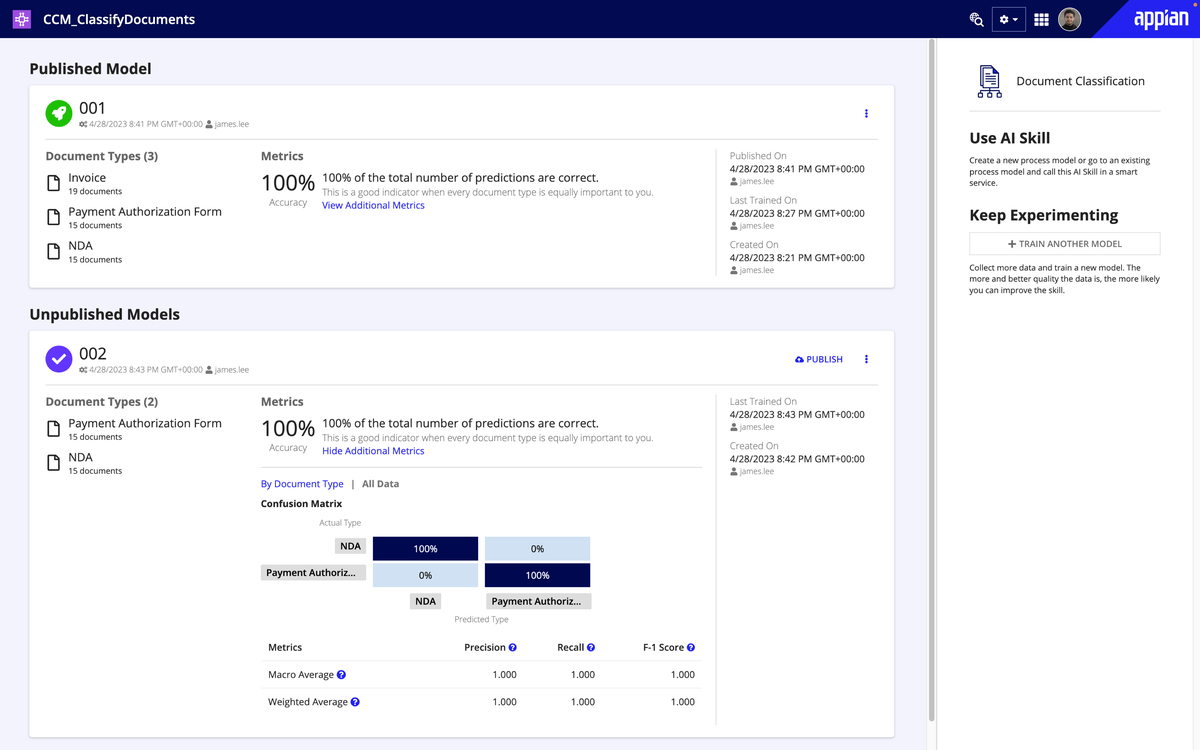The image size is (1200, 750).
Task: Open the apps grid navigation icon
Action: tap(1041, 19)
